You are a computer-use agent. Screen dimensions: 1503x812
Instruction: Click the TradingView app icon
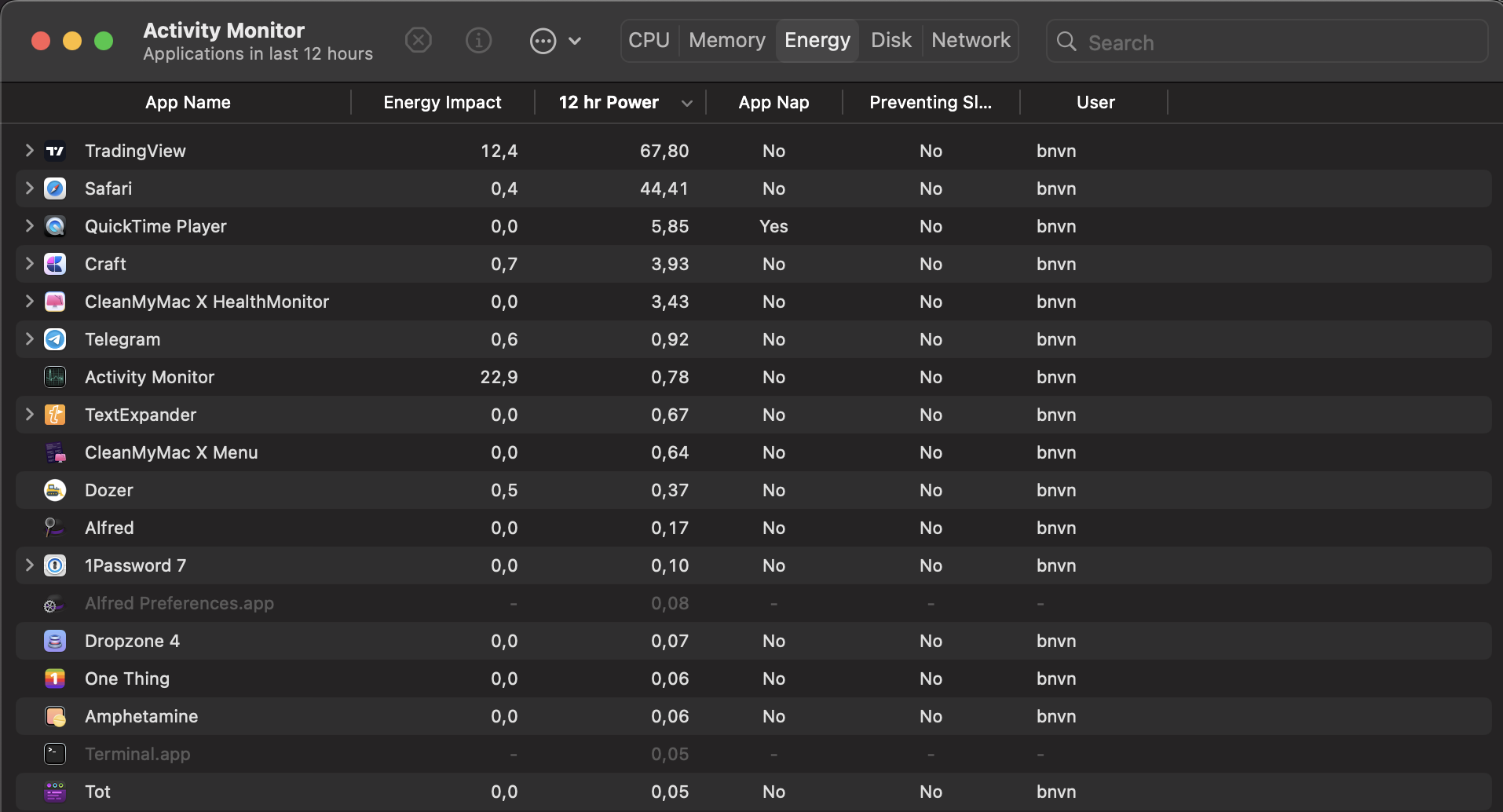coord(55,151)
